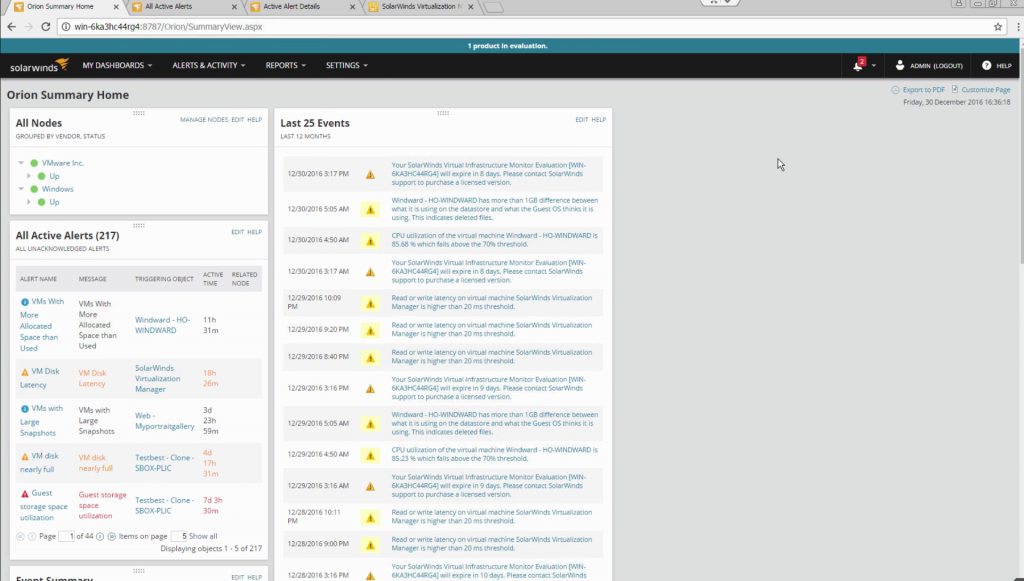Click the site info icon in address bar
This screenshot has width=1024, height=581.
pyautogui.click(x=66, y=27)
